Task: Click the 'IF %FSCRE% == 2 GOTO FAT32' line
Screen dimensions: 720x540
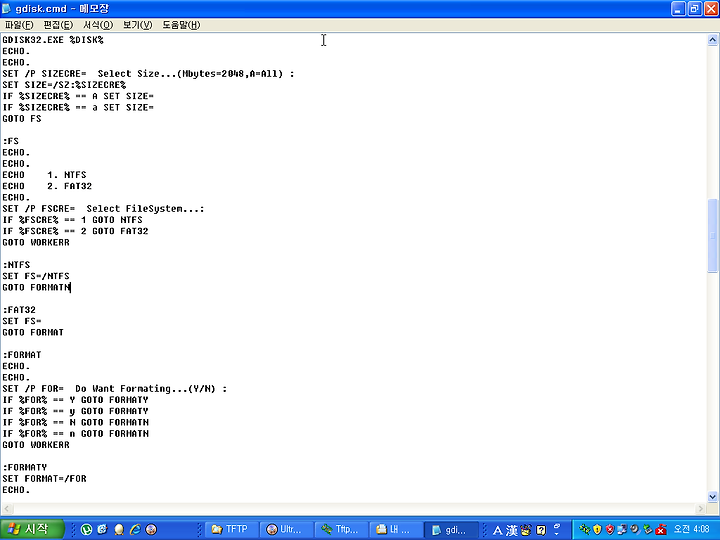Action: point(75,231)
